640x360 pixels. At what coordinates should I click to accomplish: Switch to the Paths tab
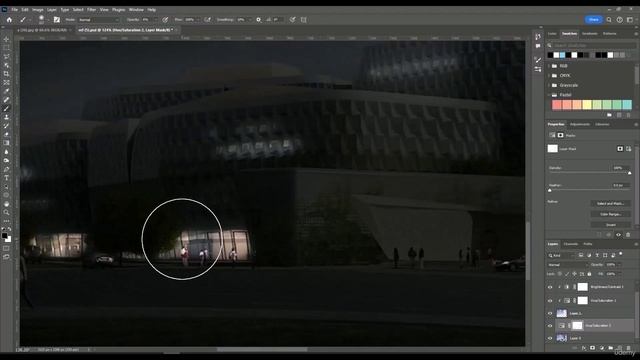[x=588, y=244]
